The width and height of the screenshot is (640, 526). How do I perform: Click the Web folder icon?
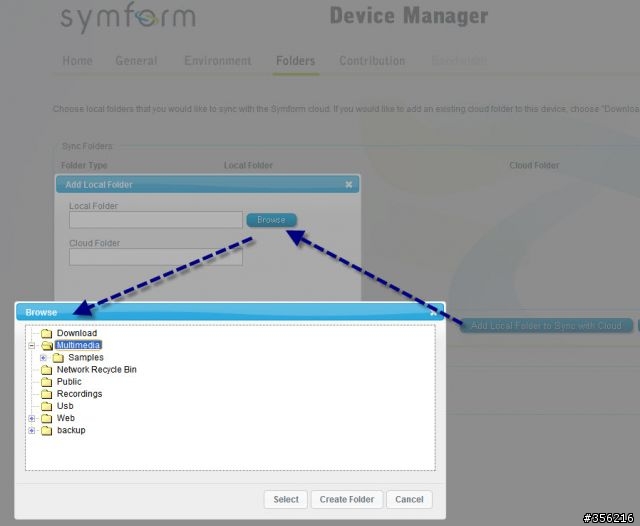[47, 418]
